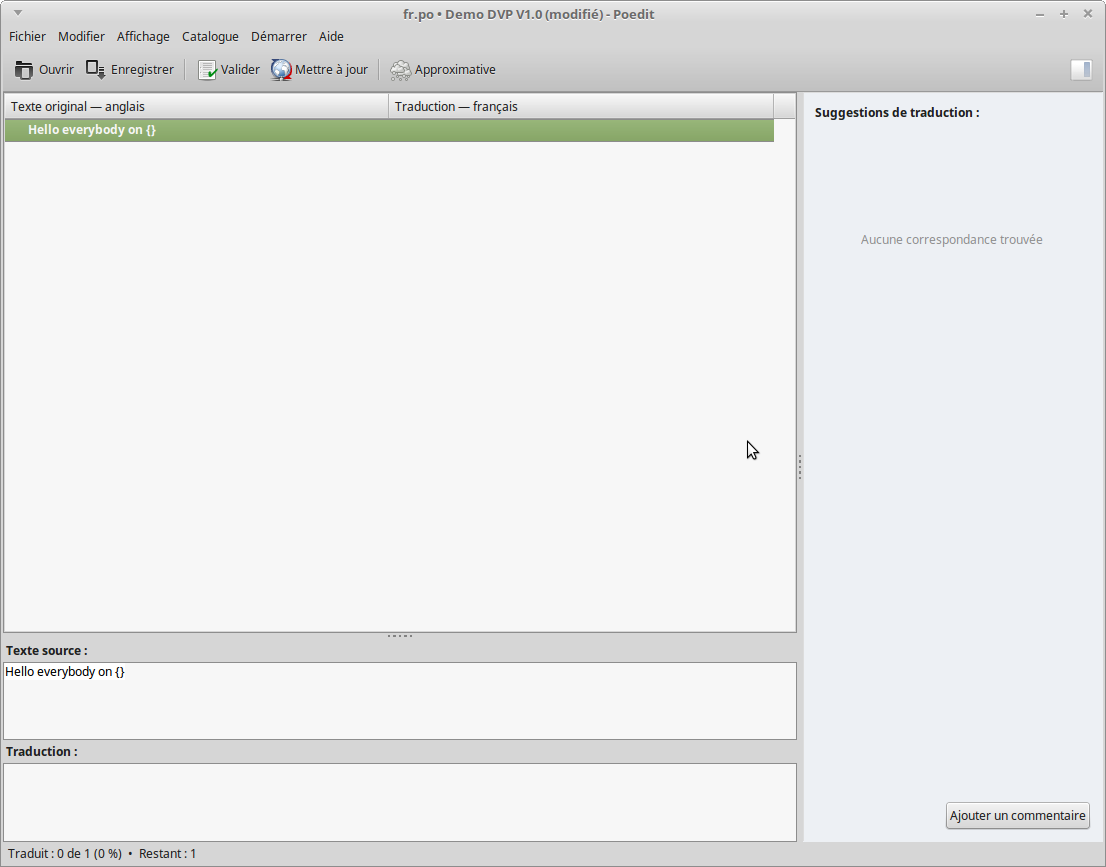Open the window menu arrow in title bar
This screenshot has width=1106, height=867.
(x=17, y=13)
